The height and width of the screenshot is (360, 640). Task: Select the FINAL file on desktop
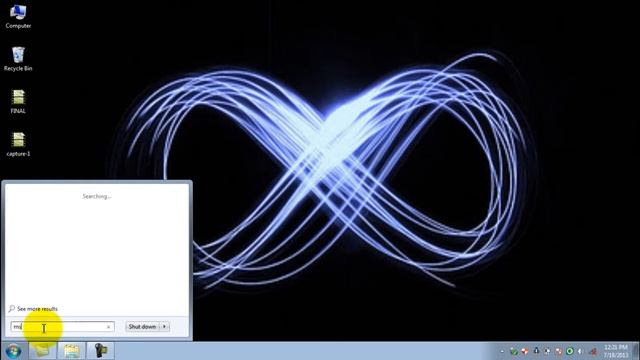[18, 101]
